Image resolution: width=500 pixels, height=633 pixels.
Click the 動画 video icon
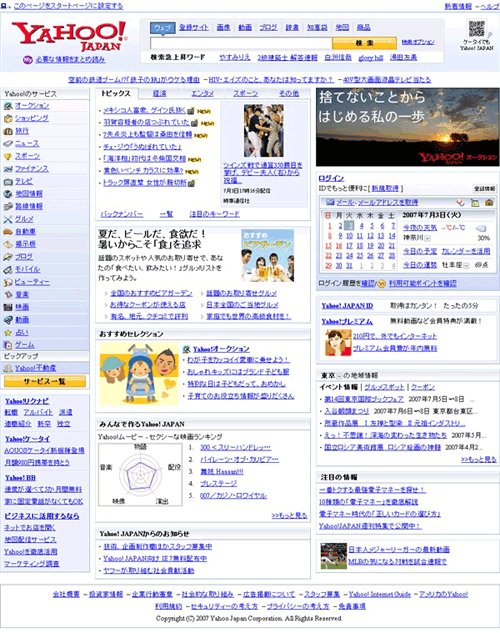[8, 320]
